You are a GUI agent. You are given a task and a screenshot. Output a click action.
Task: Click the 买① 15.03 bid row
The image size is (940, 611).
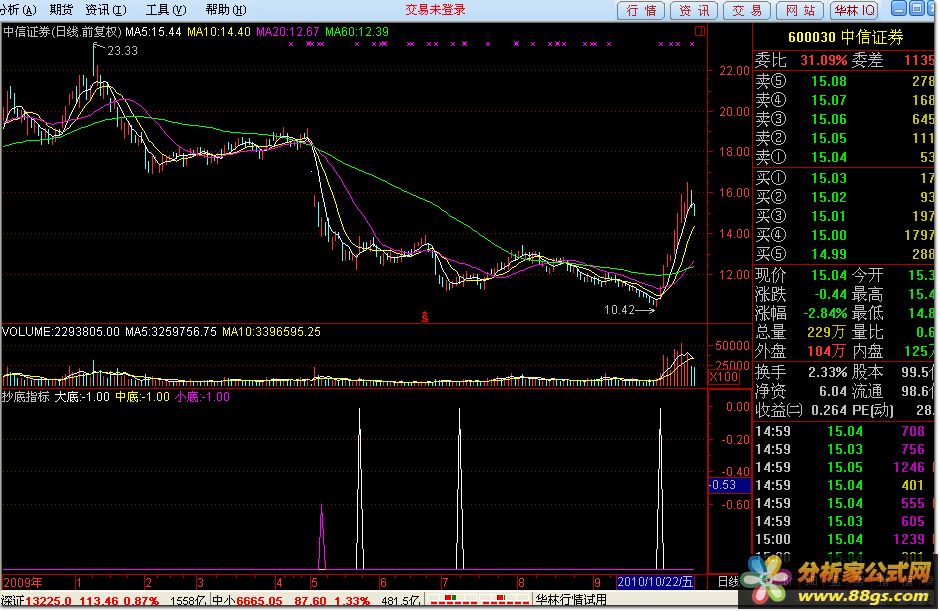tap(844, 178)
